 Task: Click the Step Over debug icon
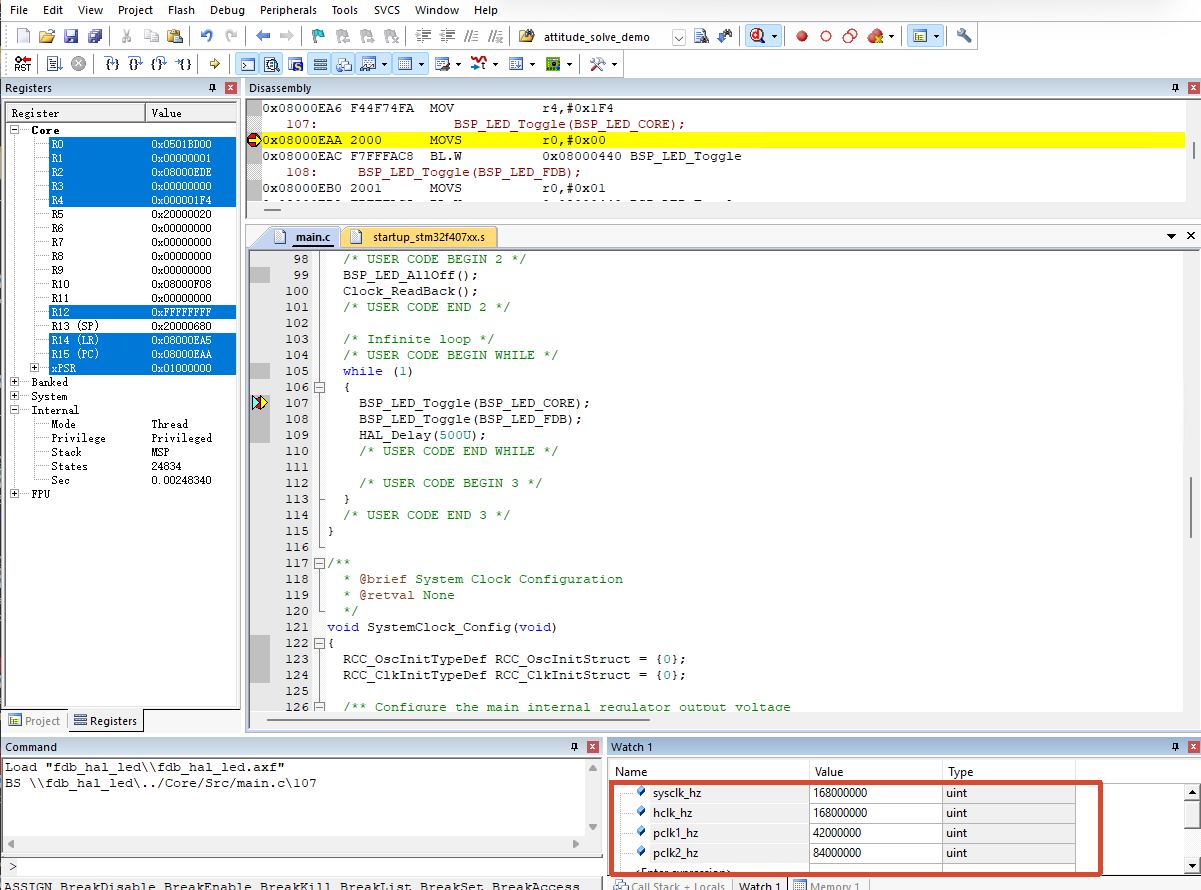pos(136,64)
